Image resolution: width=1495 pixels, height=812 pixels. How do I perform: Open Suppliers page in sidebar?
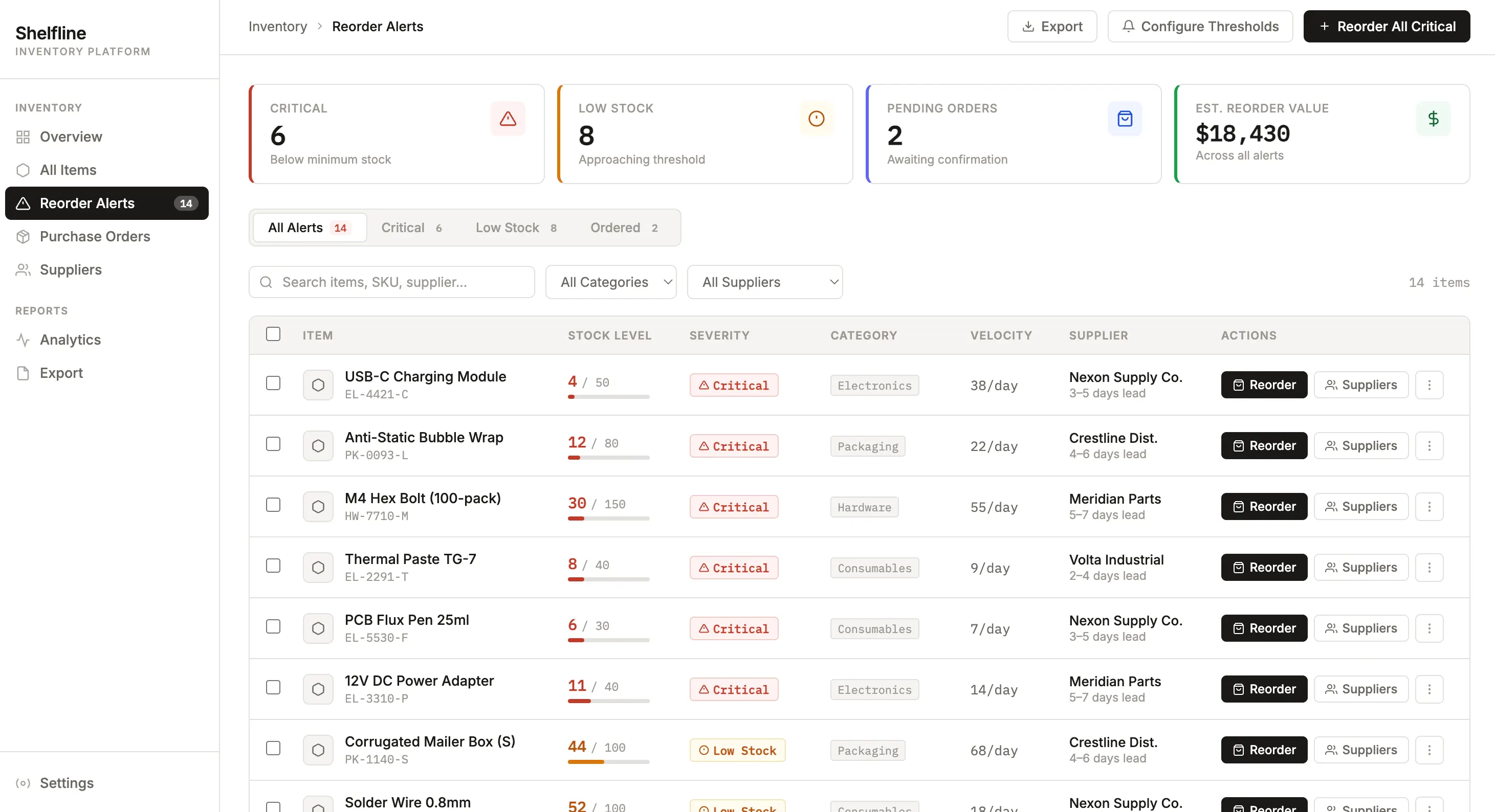[x=107, y=269]
